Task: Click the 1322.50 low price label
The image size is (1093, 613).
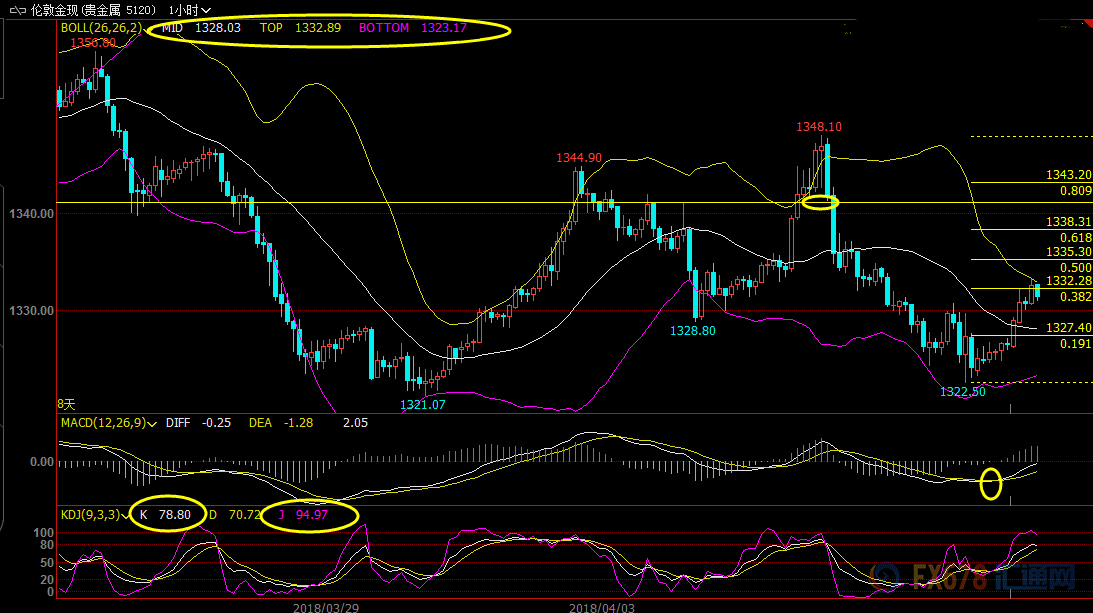Action: [962, 391]
